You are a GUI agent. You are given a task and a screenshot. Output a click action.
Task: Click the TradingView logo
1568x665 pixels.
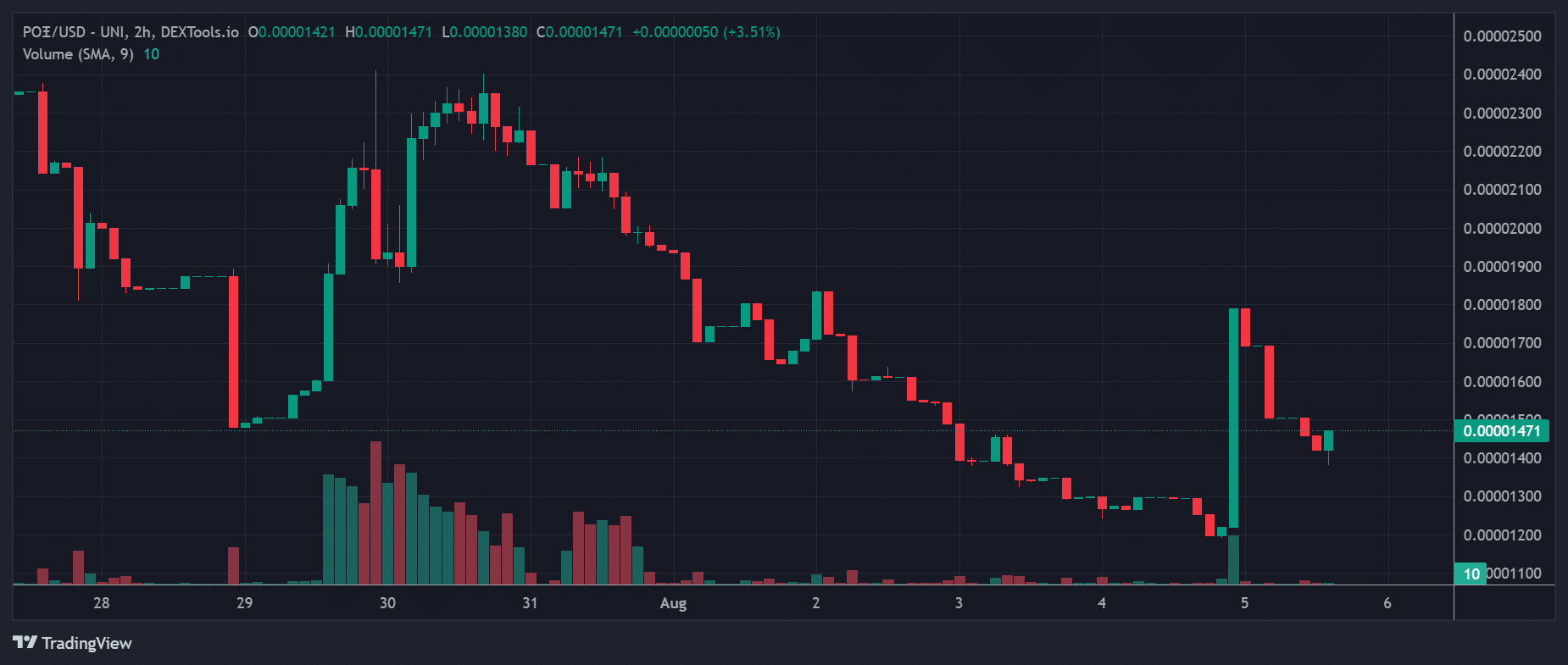point(25,643)
